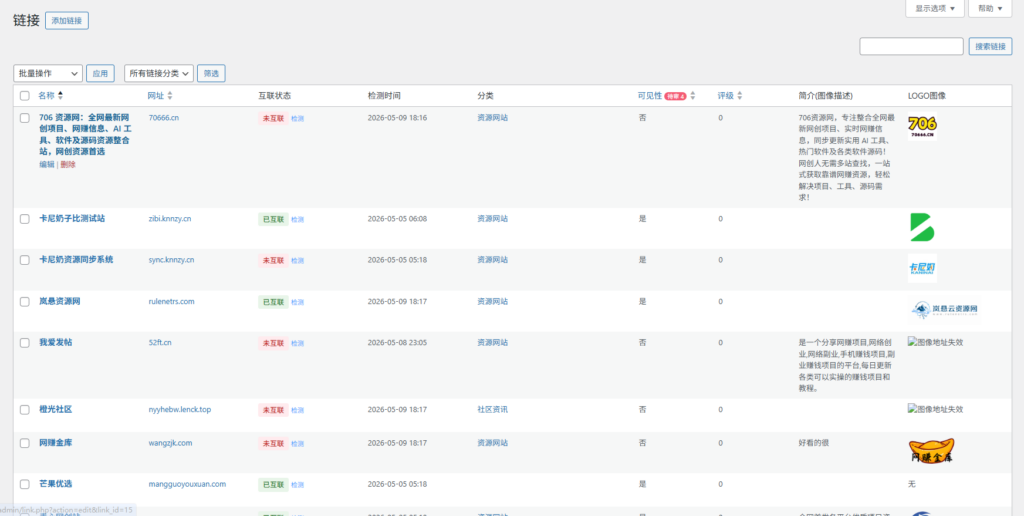Sort by 可见性 column arrow

(x=692, y=95)
